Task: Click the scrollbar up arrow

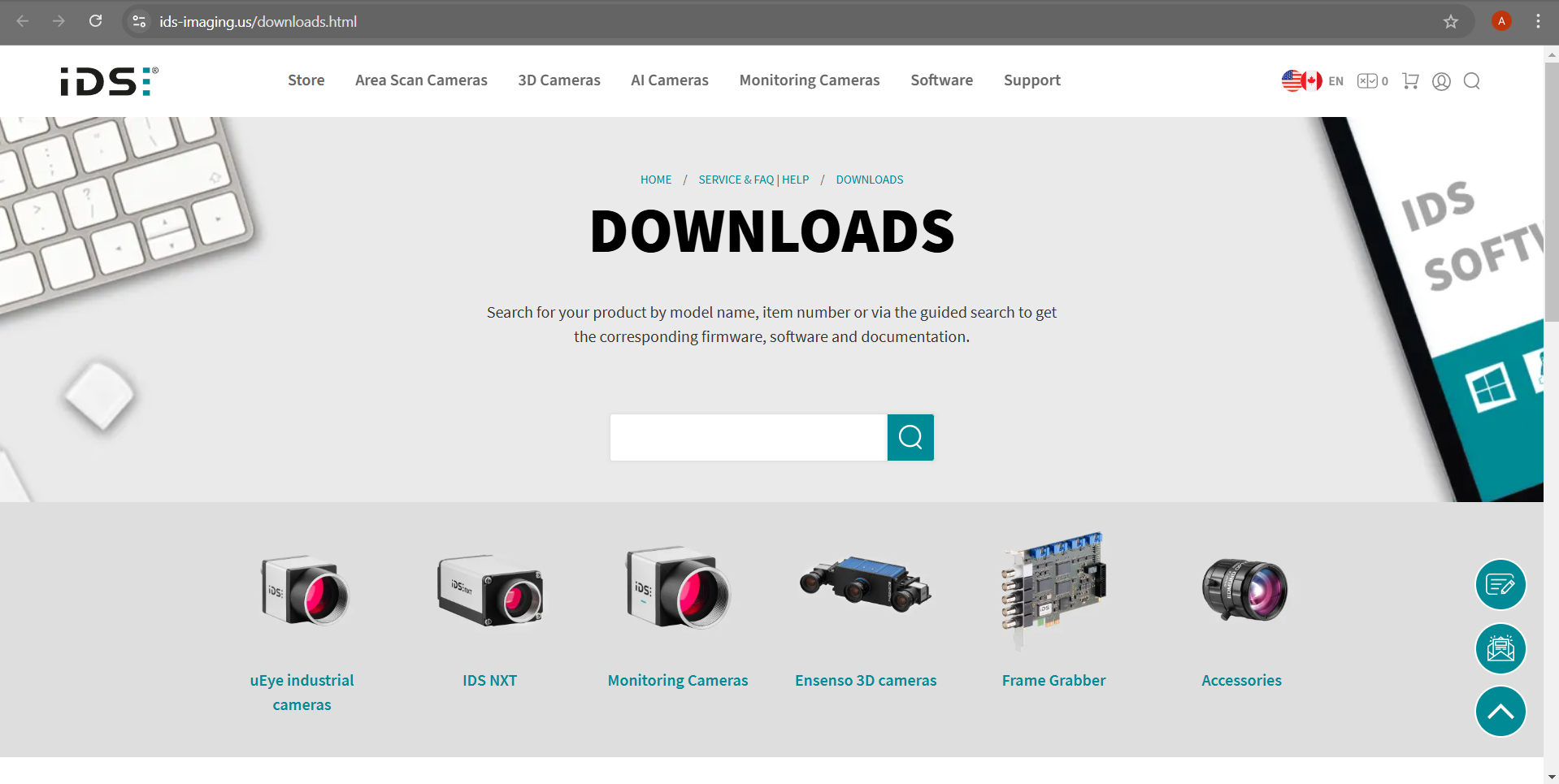Action: 1552,54
